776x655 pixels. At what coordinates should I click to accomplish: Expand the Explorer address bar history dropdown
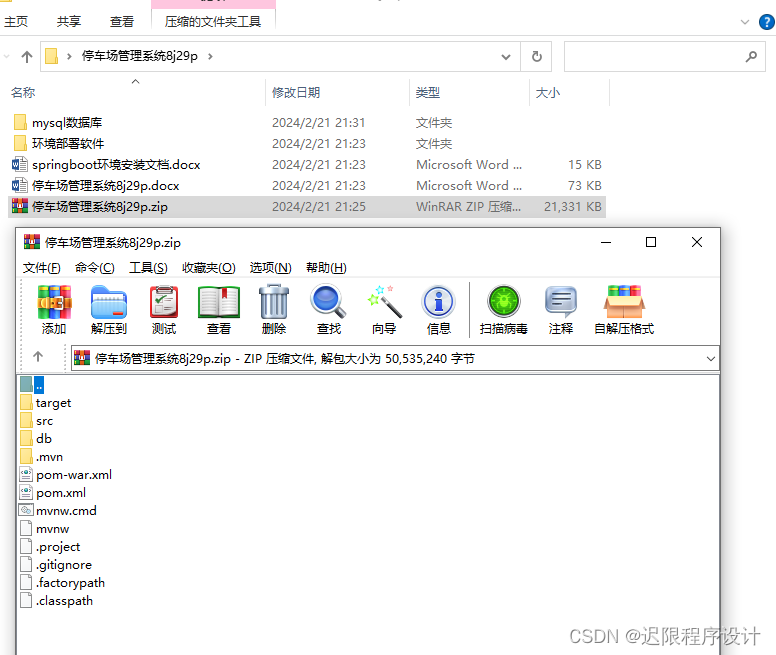pos(506,56)
